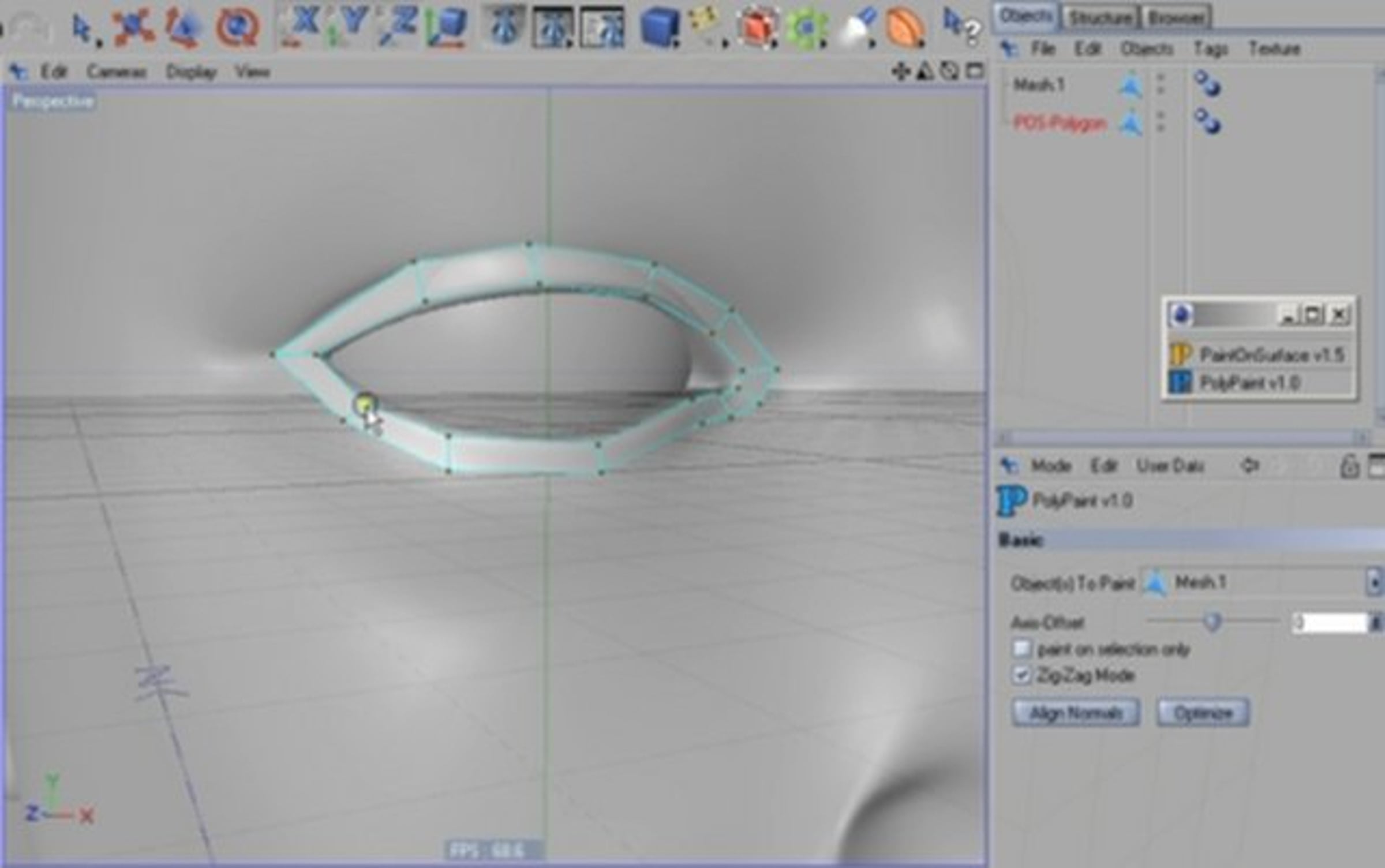Open the viewport Display menu
The width and height of the screenshot is (1385, 868).
pos(191,72)
